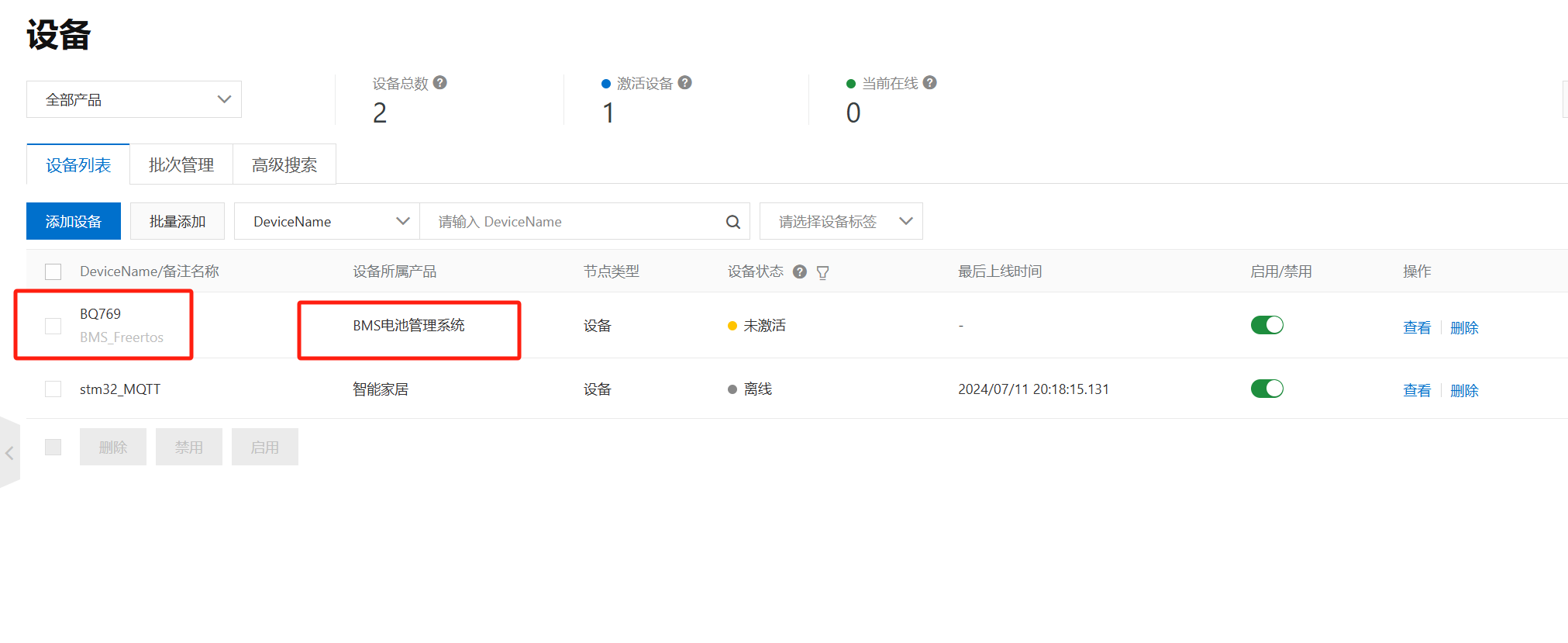Click the 智能家居 product cell
The image size is (1568, 643).
coord(381,389)
